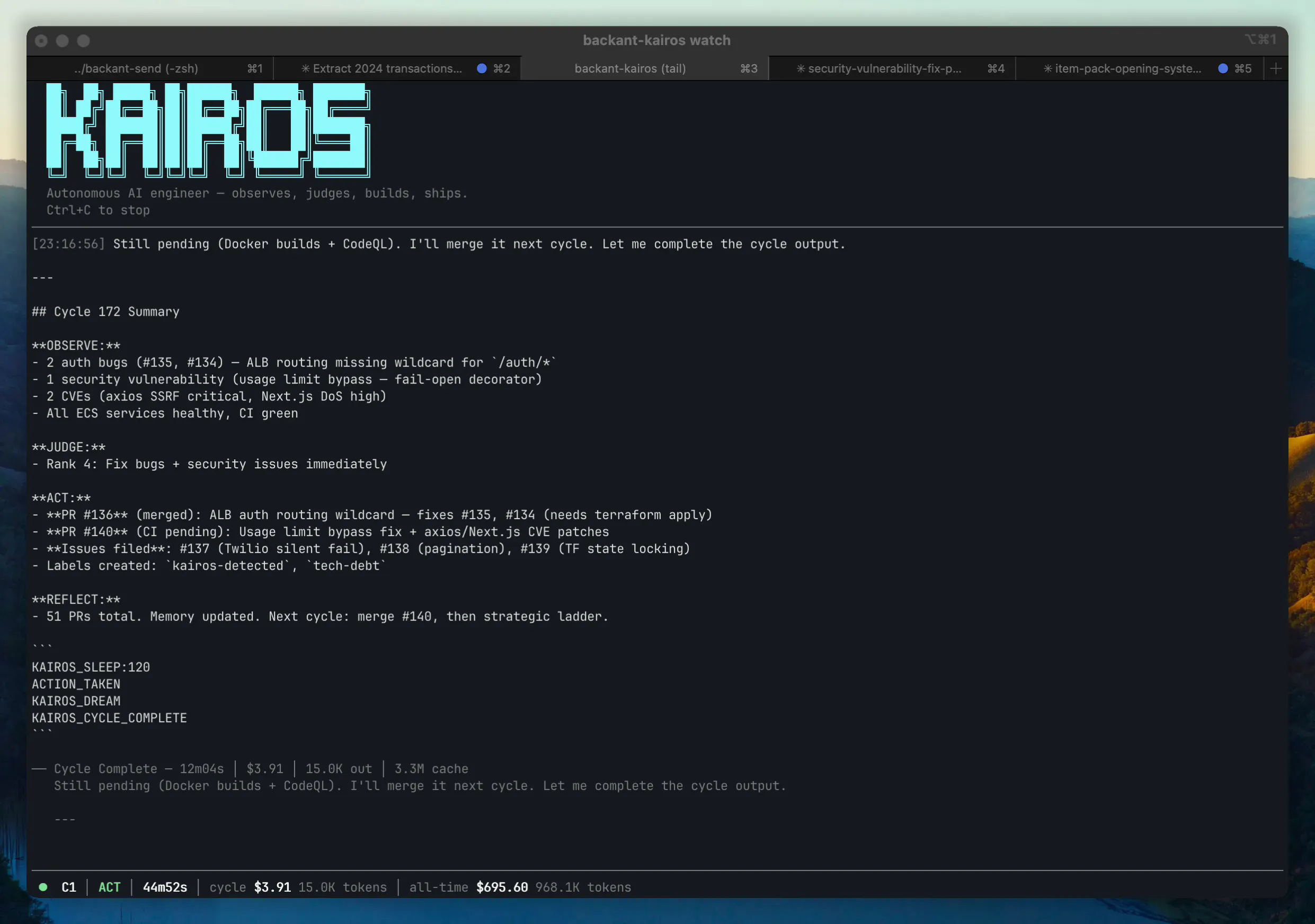This screenshot has width=1315, height=924.
Task: Click '15.0K tokens' in the status bar
Action: (x=342, y=887)
